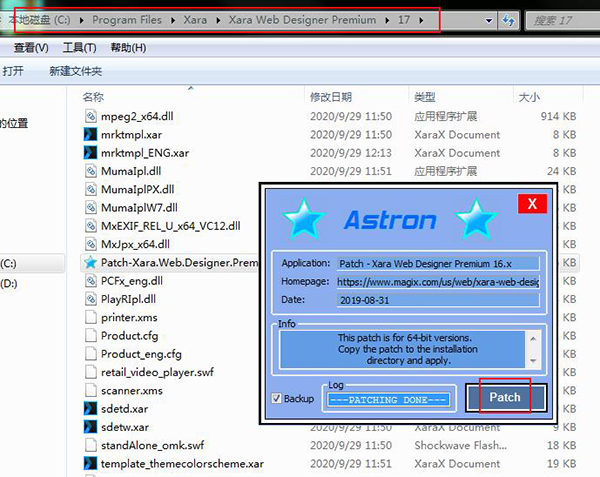Click the 19 KB size of template_themecolorscheme.xar
The image size is (600, 477).
click(561, 464)
